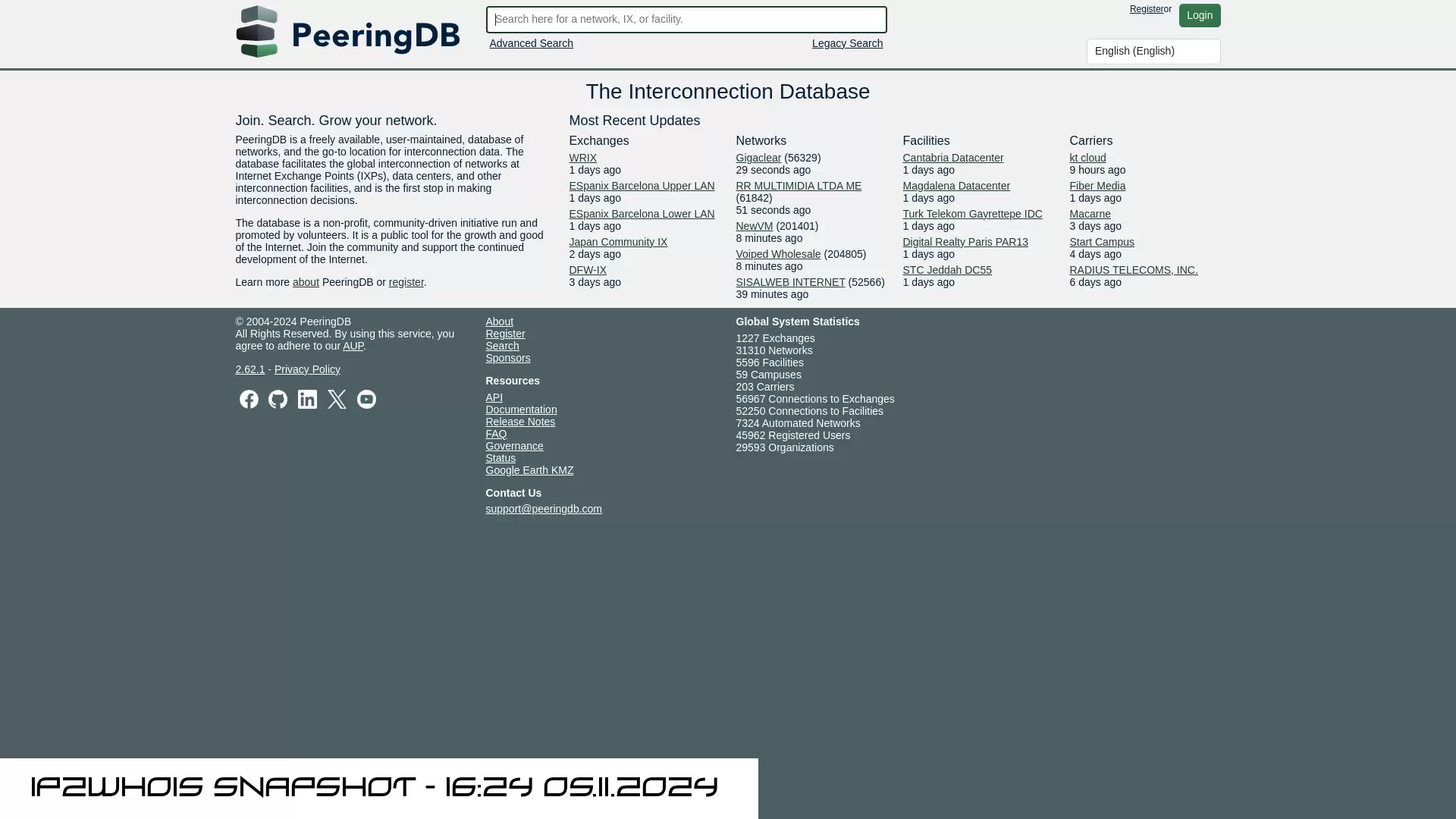Follow the 'register' link in intro text
Screen dimensions: 1456x819
[x=406, y=282]
